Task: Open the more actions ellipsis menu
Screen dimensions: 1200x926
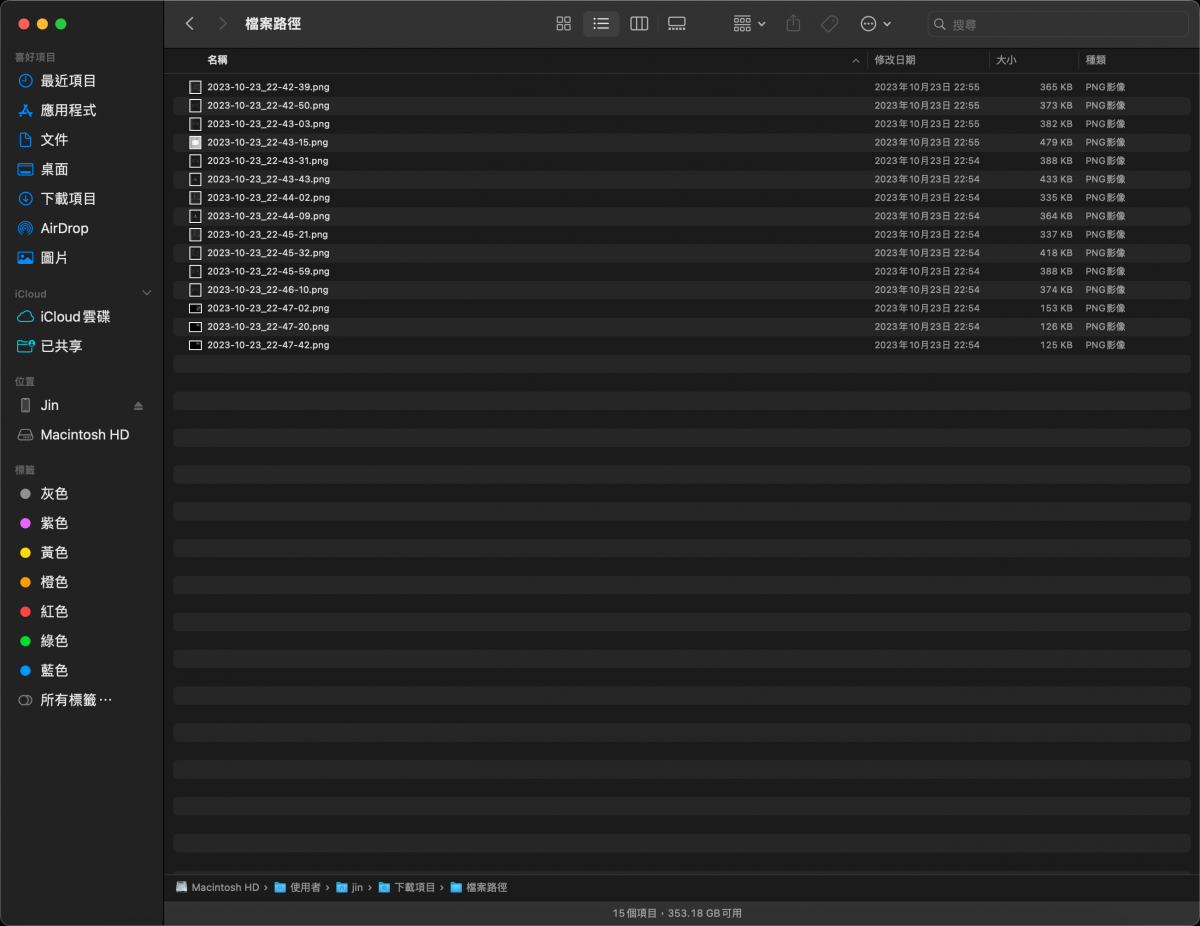Action: pyautogui.click(x=876, y=23)
